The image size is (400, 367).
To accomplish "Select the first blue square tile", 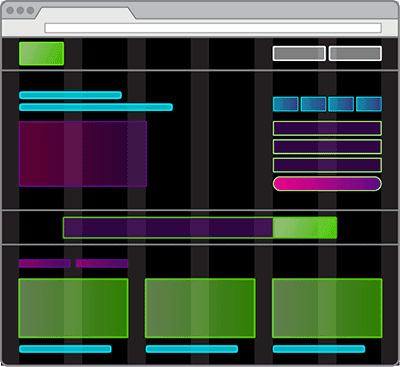I will click(x=286, y=104).
